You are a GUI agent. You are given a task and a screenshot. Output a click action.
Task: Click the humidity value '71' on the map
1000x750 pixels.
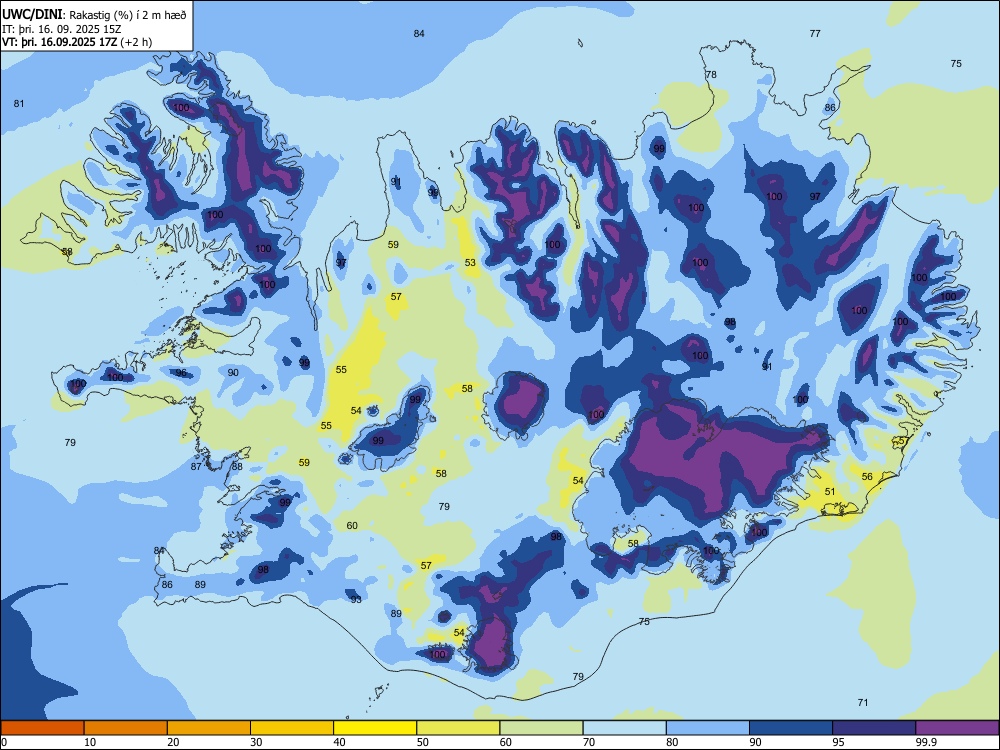pos(863,703)
